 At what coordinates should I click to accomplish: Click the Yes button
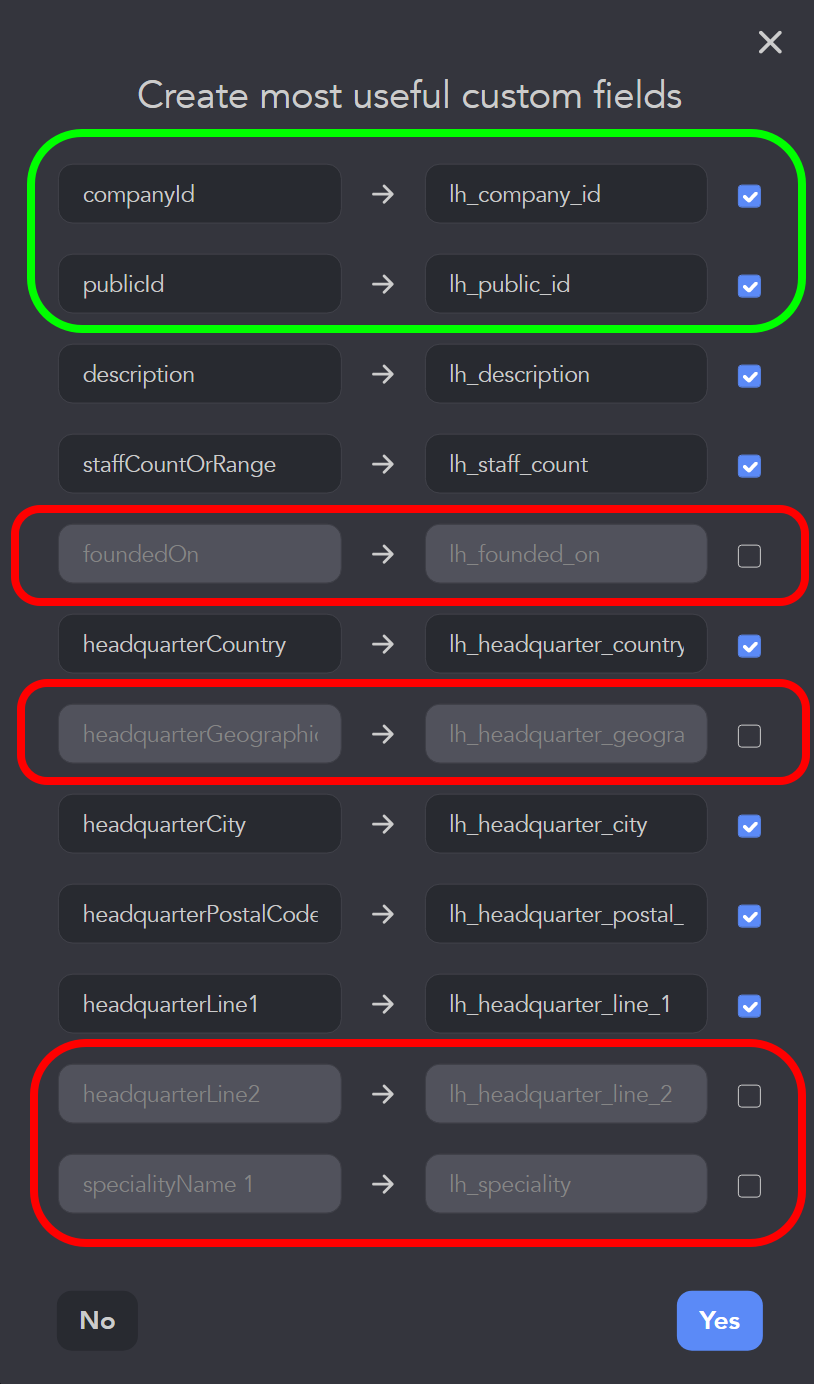[720, 1321]
